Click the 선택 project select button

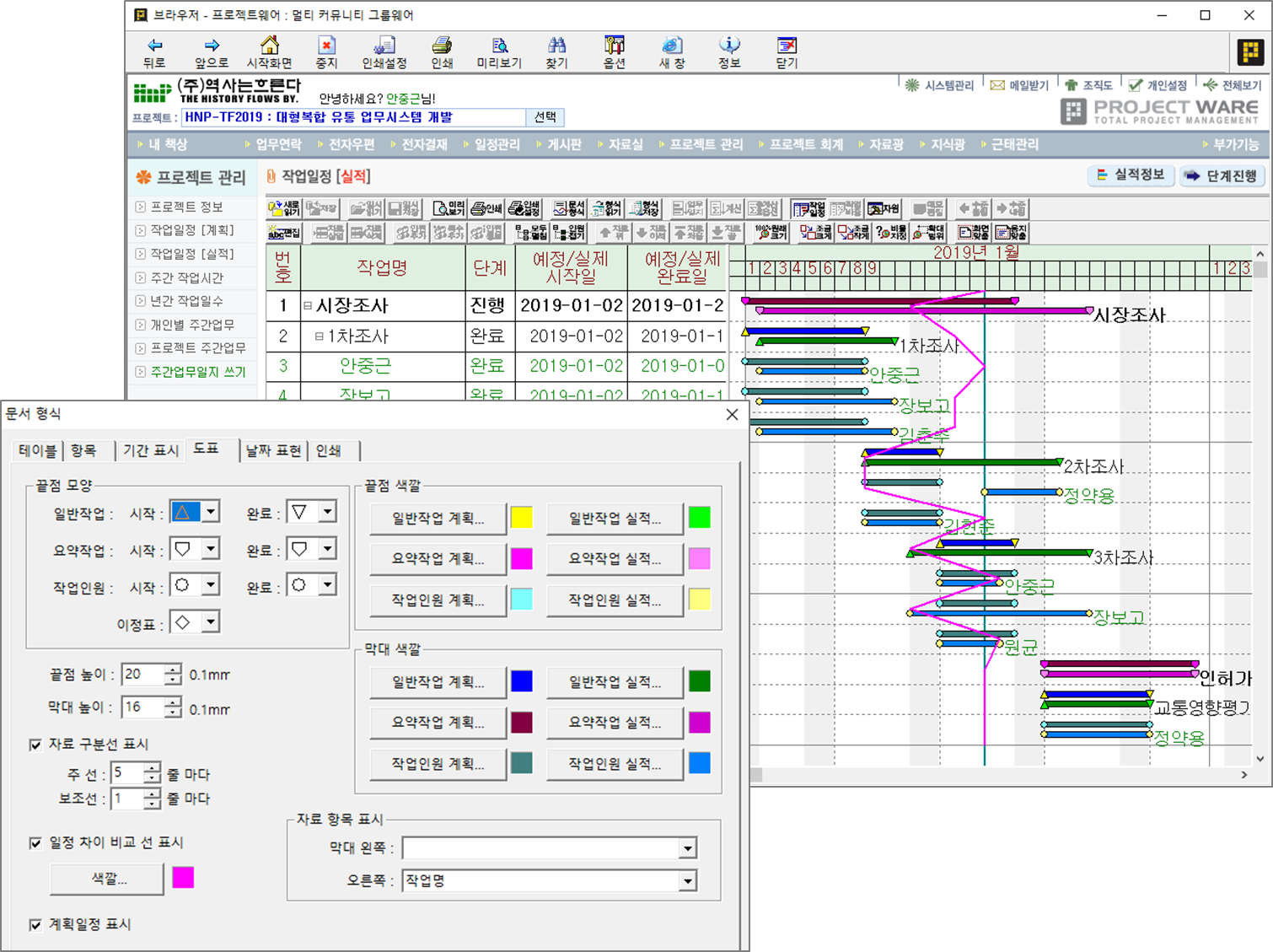[x=545, y=117]
